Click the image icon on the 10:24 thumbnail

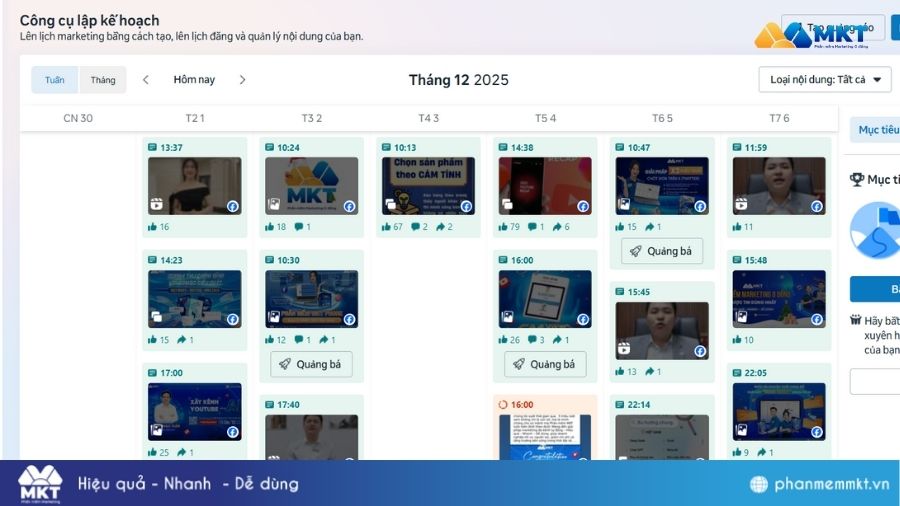(x=274, y=204)
